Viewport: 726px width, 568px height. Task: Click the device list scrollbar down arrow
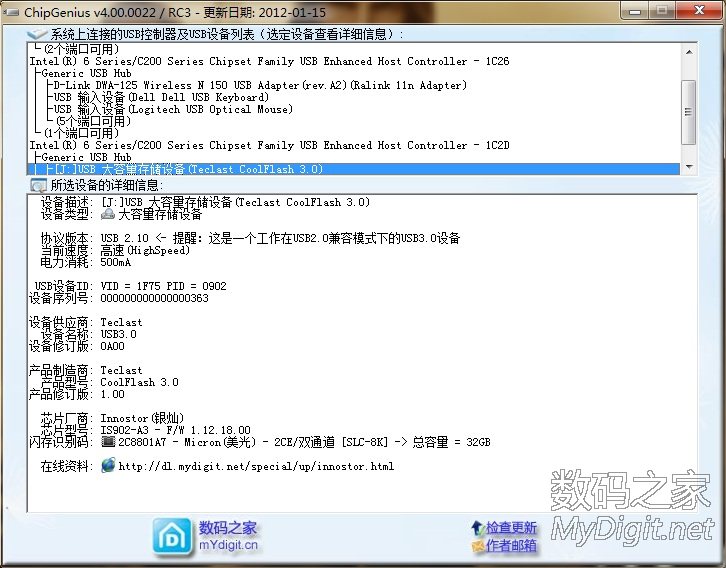688,167
